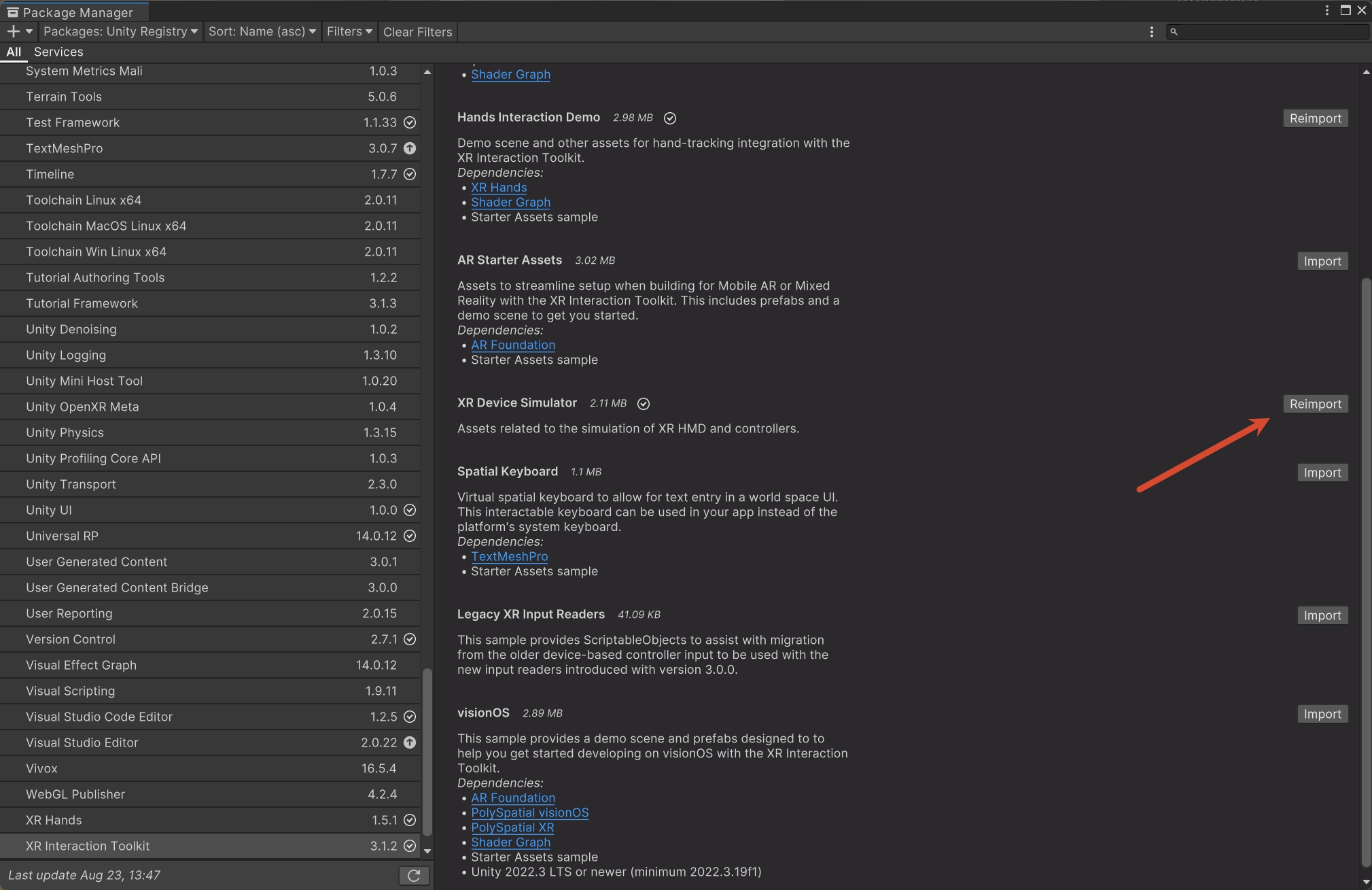Image resolution: width=1372 pixels, height=890 pixels.
Task: Click XR Hands installed checkmark icon
Action: (x=410, y=820)
